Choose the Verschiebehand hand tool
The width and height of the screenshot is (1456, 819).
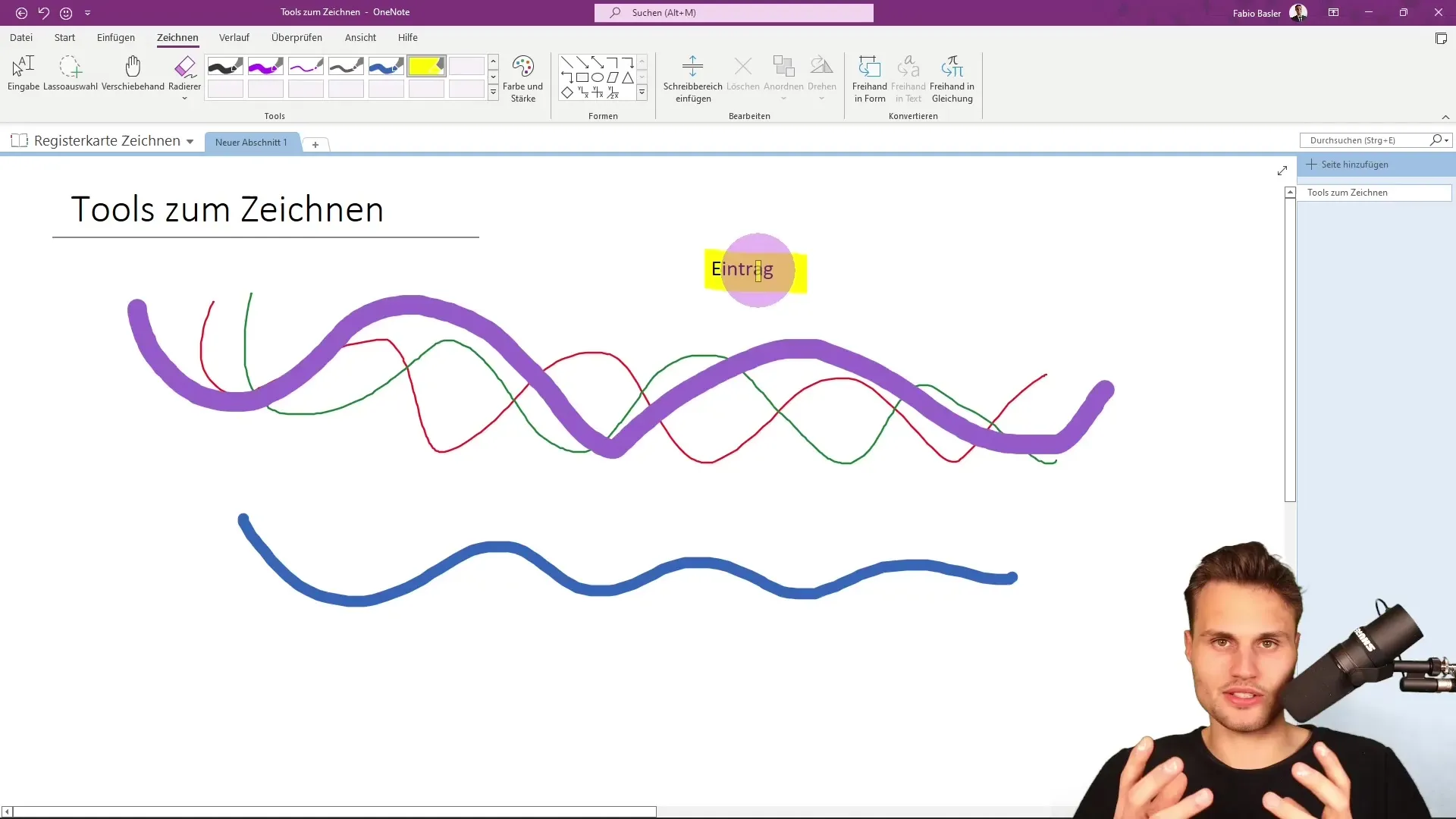tap(133, 74)
